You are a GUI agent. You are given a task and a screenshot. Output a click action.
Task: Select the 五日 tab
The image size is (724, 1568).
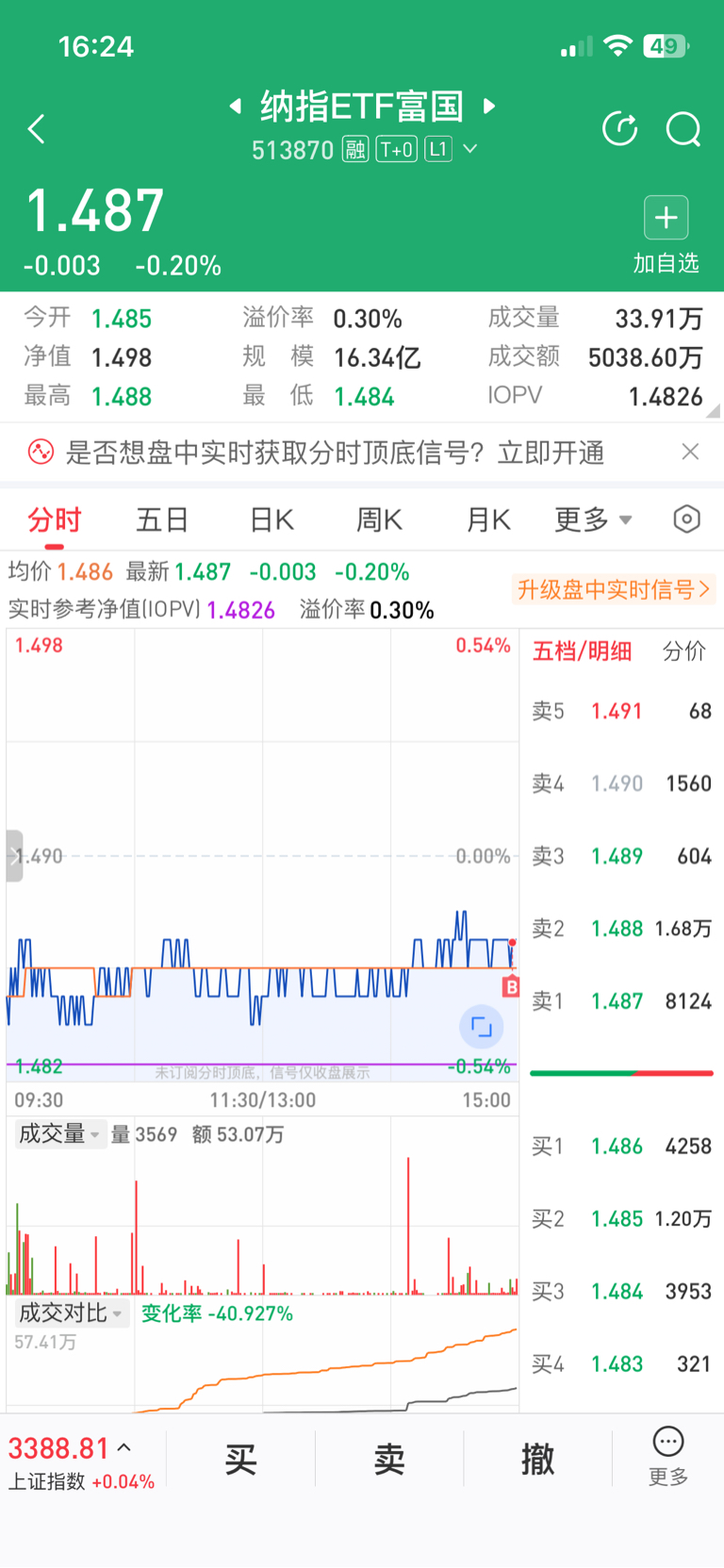[163, 520]
